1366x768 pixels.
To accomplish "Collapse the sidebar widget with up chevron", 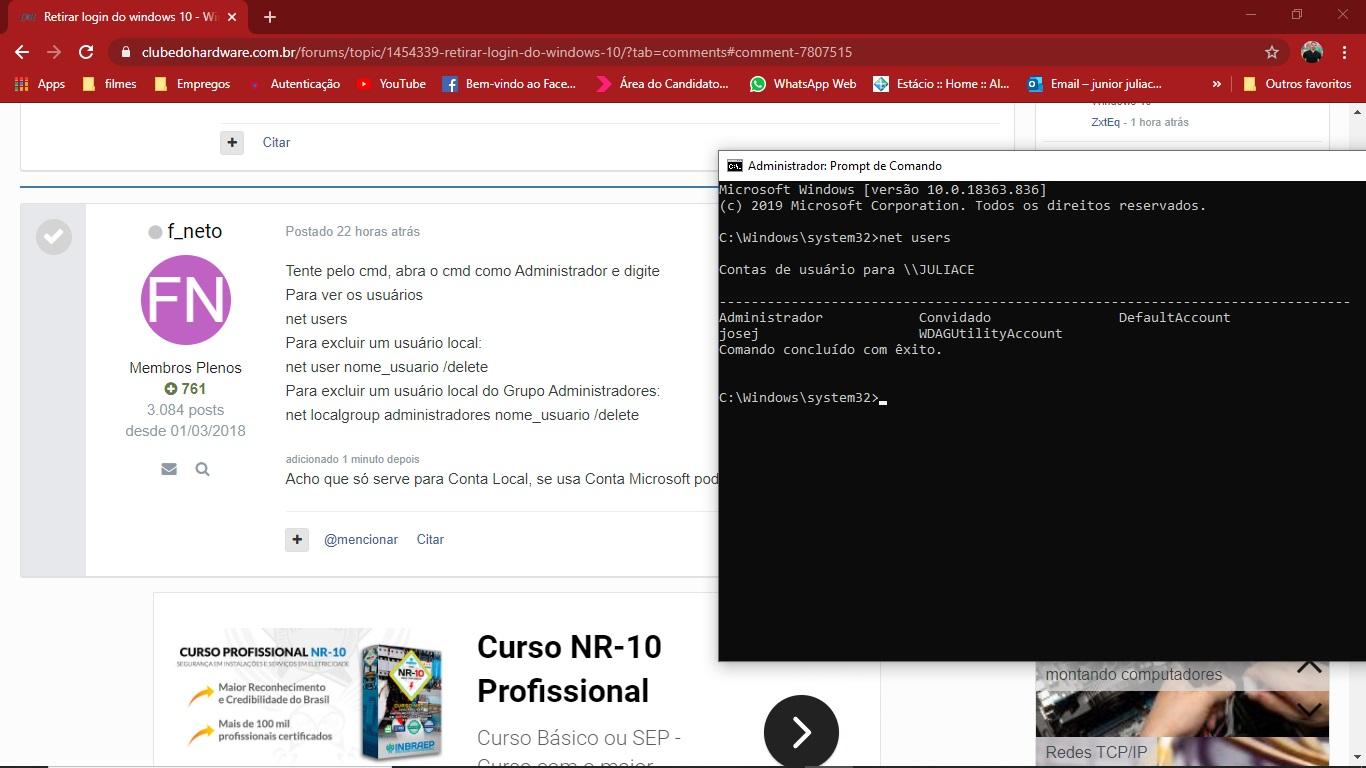I will [1309, 667].
